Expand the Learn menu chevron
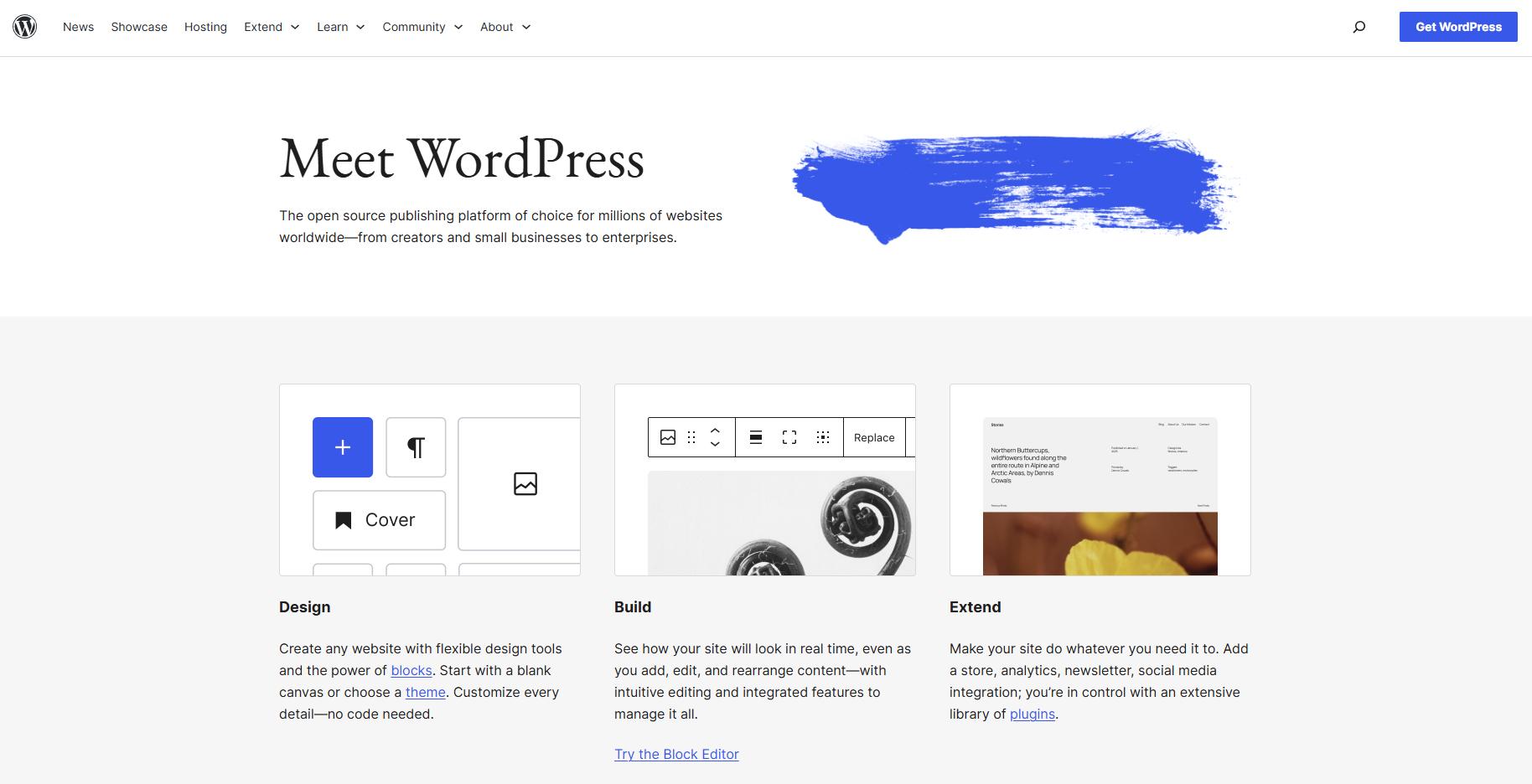This screenshot has height=784, width=1532. pos(360,27)
